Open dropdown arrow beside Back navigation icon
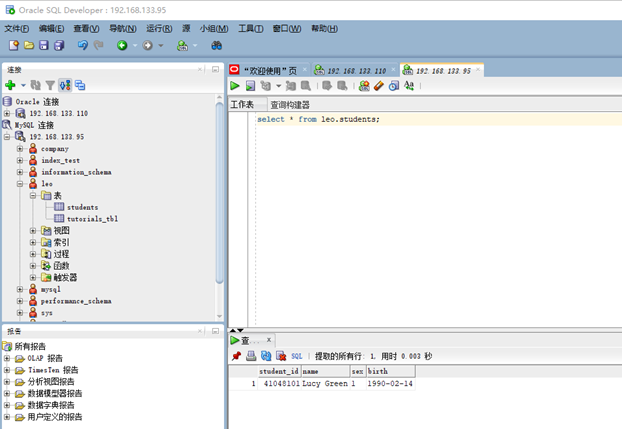 click(135, 46)
